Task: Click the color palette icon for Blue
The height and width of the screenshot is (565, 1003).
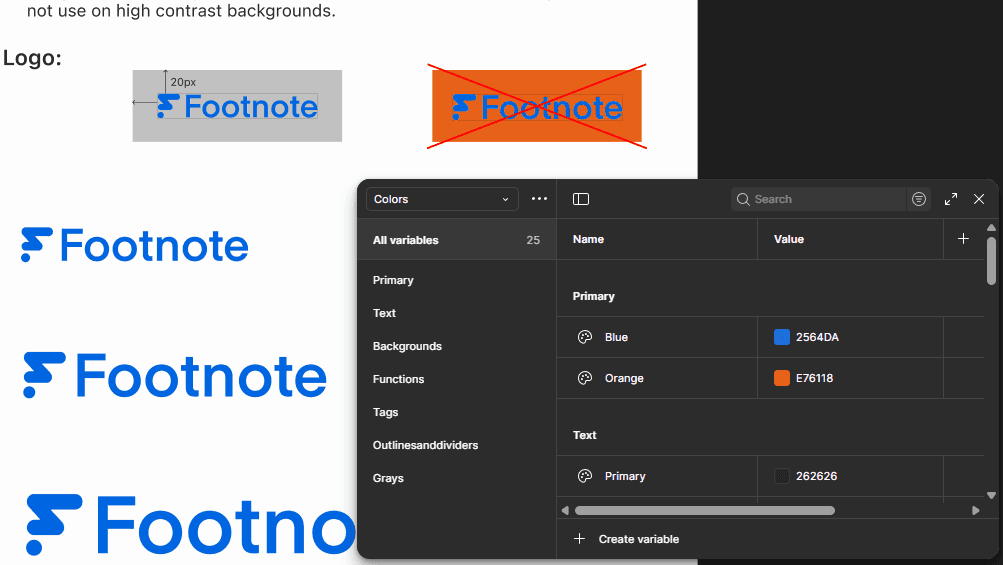Action: pos(585,337)
